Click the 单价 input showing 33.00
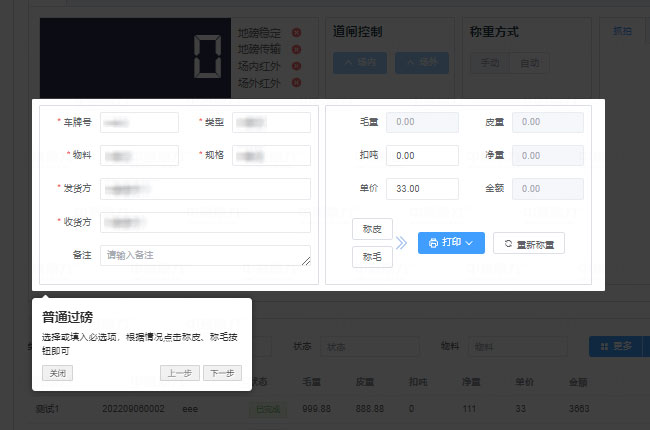Screen dimensions: 650x430 [422, 188]
